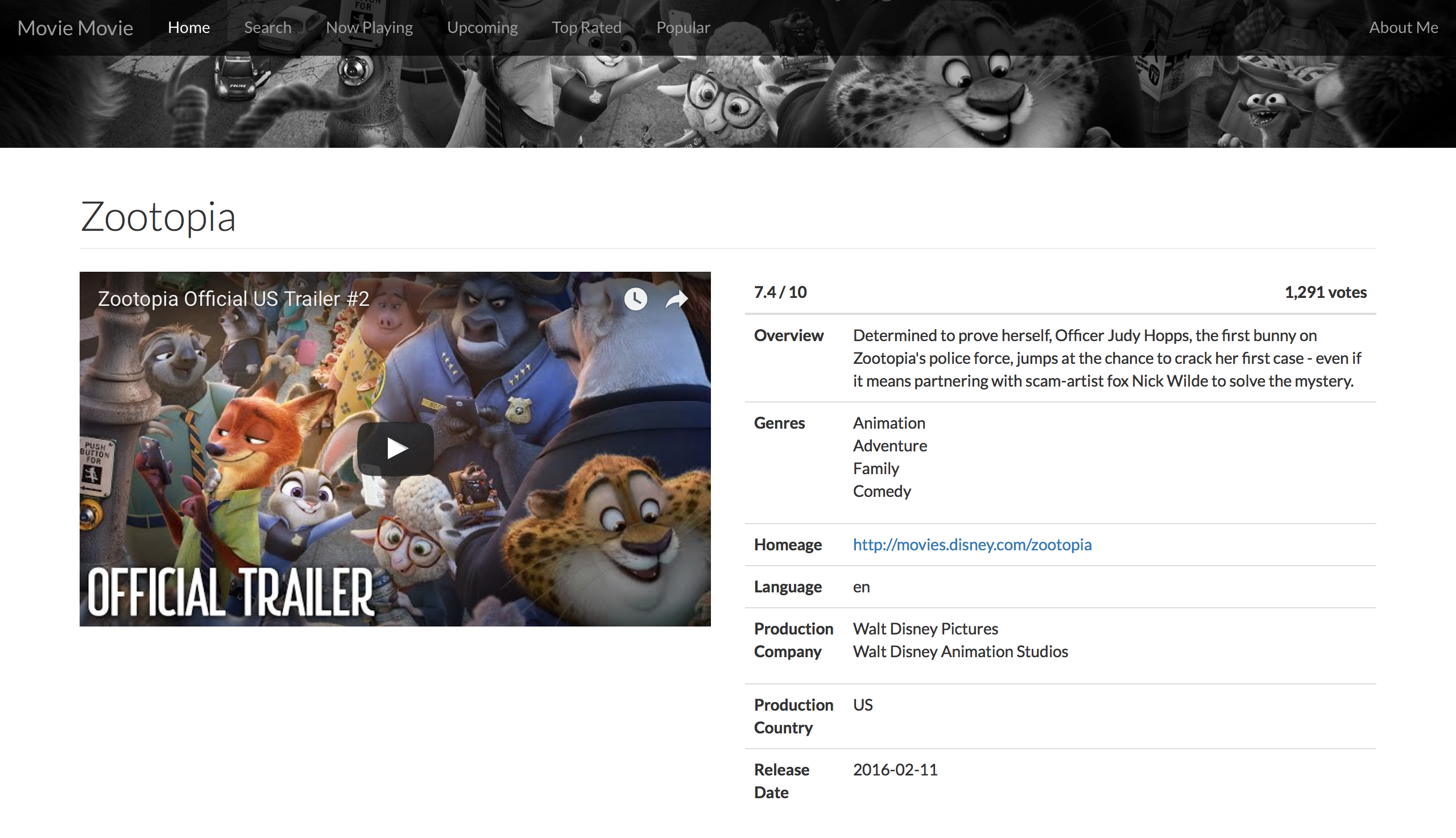Click release date 2016-02-11
The height and width of the screenshot is (838, 1456).
coord(895,770)
